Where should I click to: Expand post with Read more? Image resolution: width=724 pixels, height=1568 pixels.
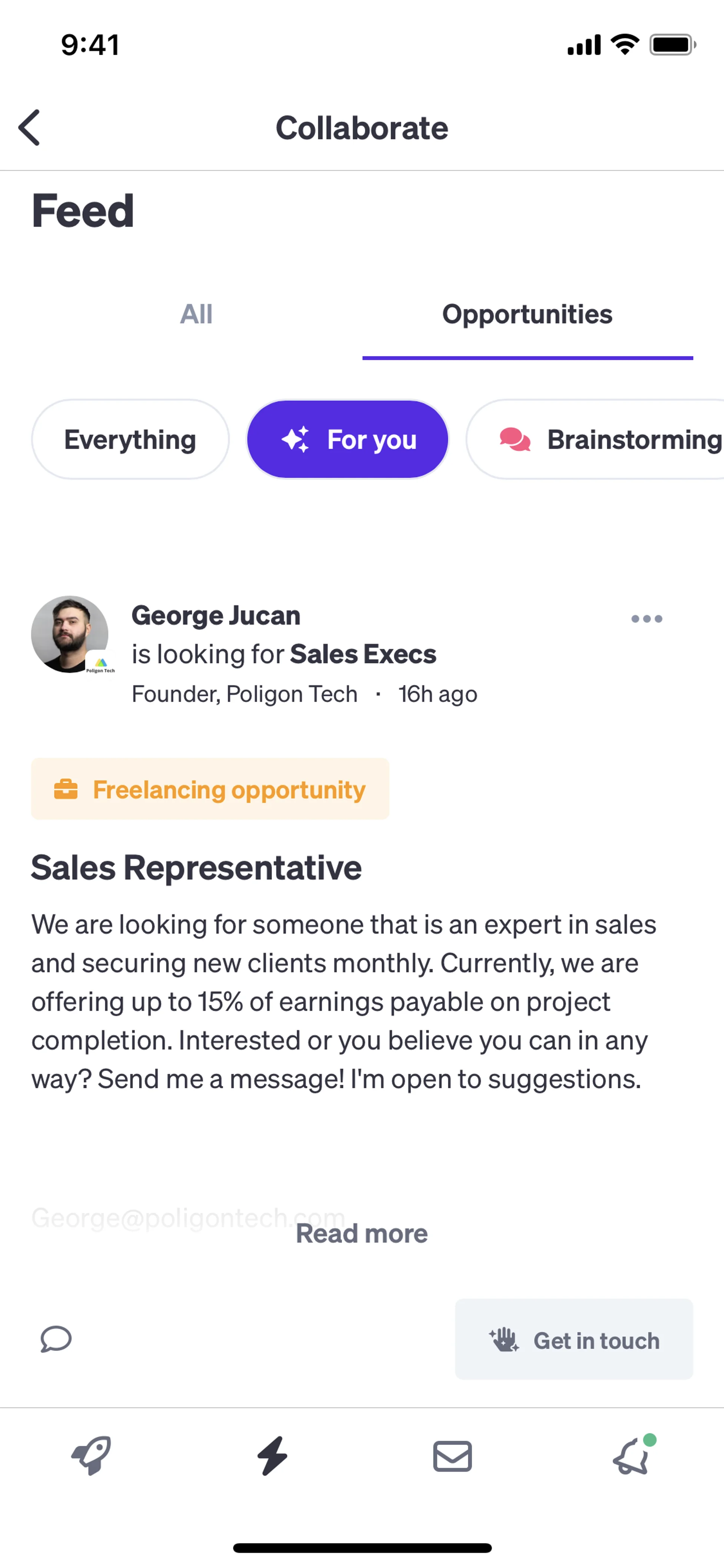pos(361,1234)
